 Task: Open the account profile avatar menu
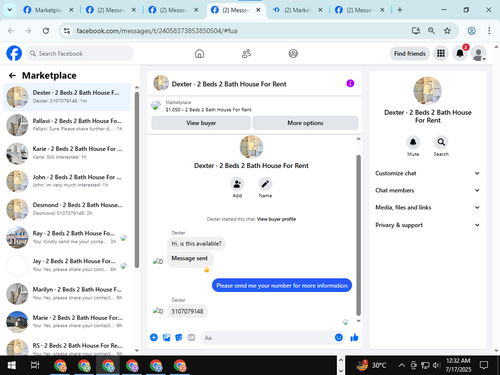point(479,53)
